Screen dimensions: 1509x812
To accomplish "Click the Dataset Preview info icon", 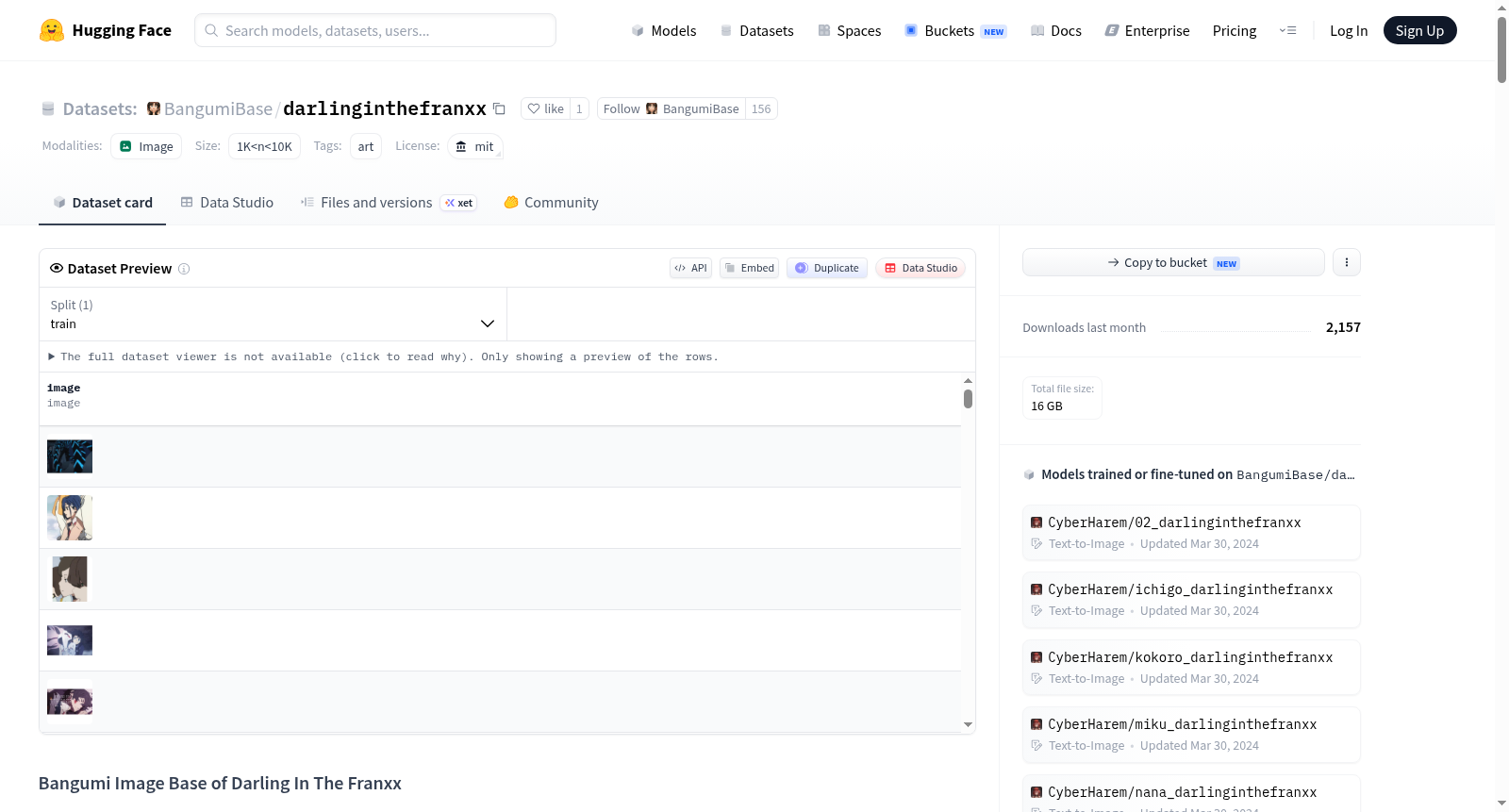I will click(184, 269).
